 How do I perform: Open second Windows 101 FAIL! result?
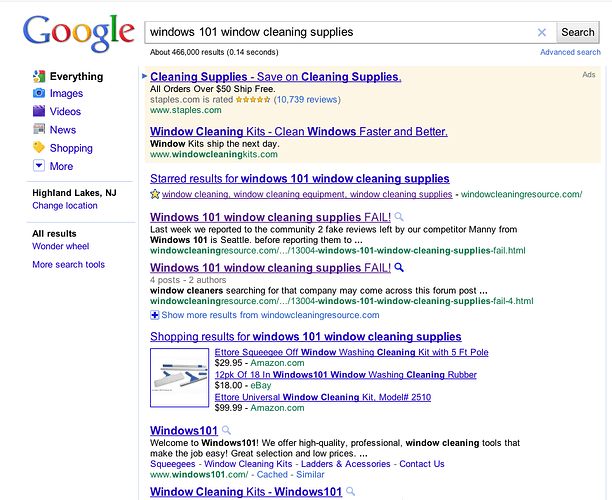tap(270, 268)
